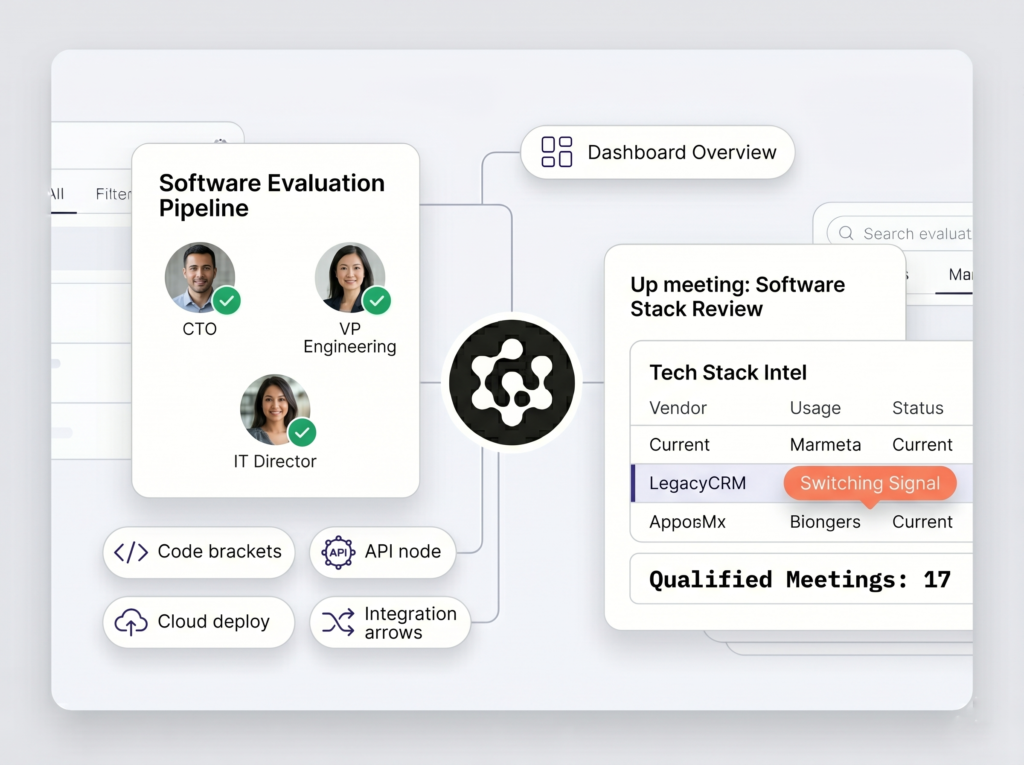Click the central black hub logo

(x=512, y=383)
